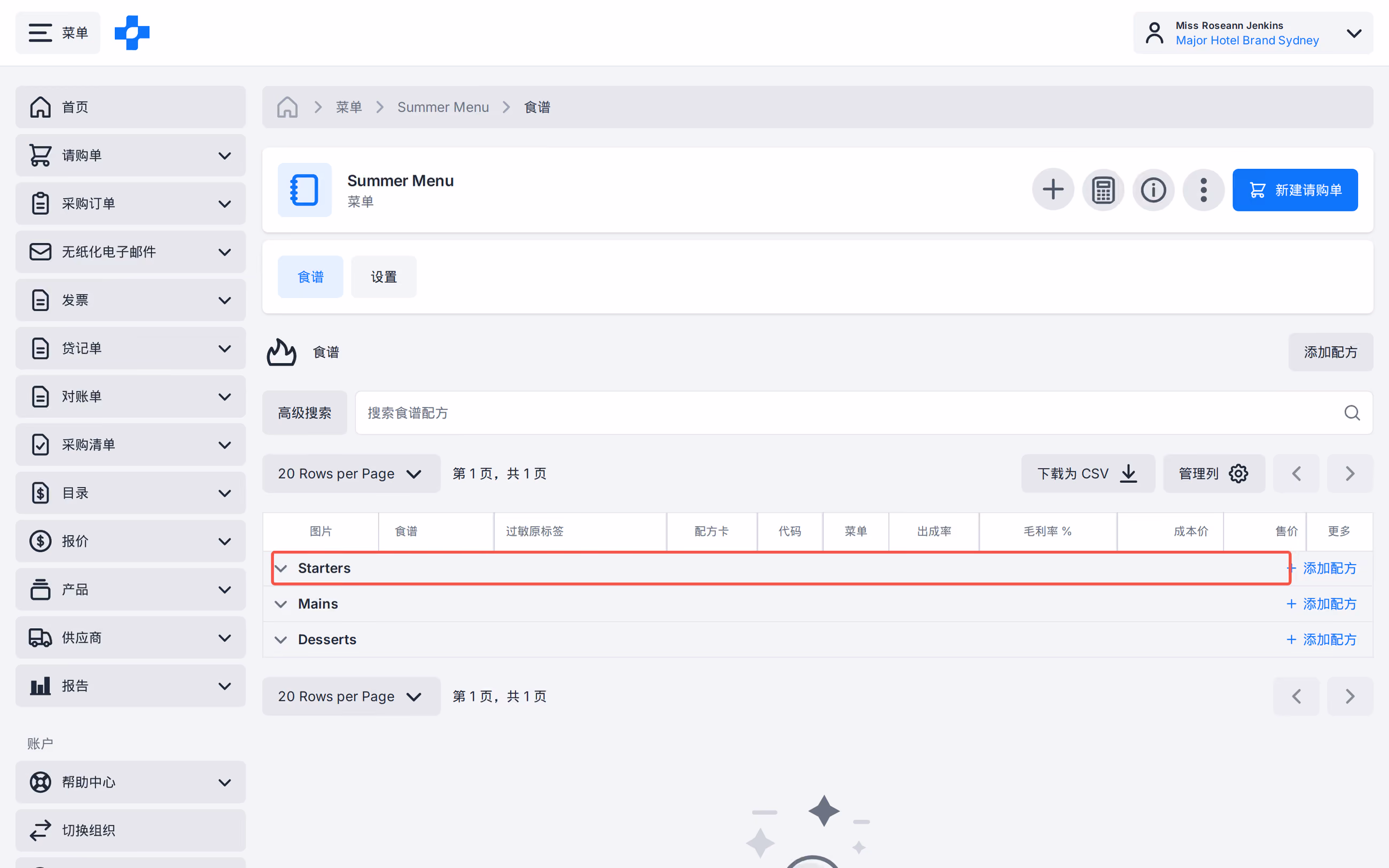Click 菜单 in the breadcrumb
Image resolution: width=1389 pixels, height=868 pixels.
(x=349, y=107)
